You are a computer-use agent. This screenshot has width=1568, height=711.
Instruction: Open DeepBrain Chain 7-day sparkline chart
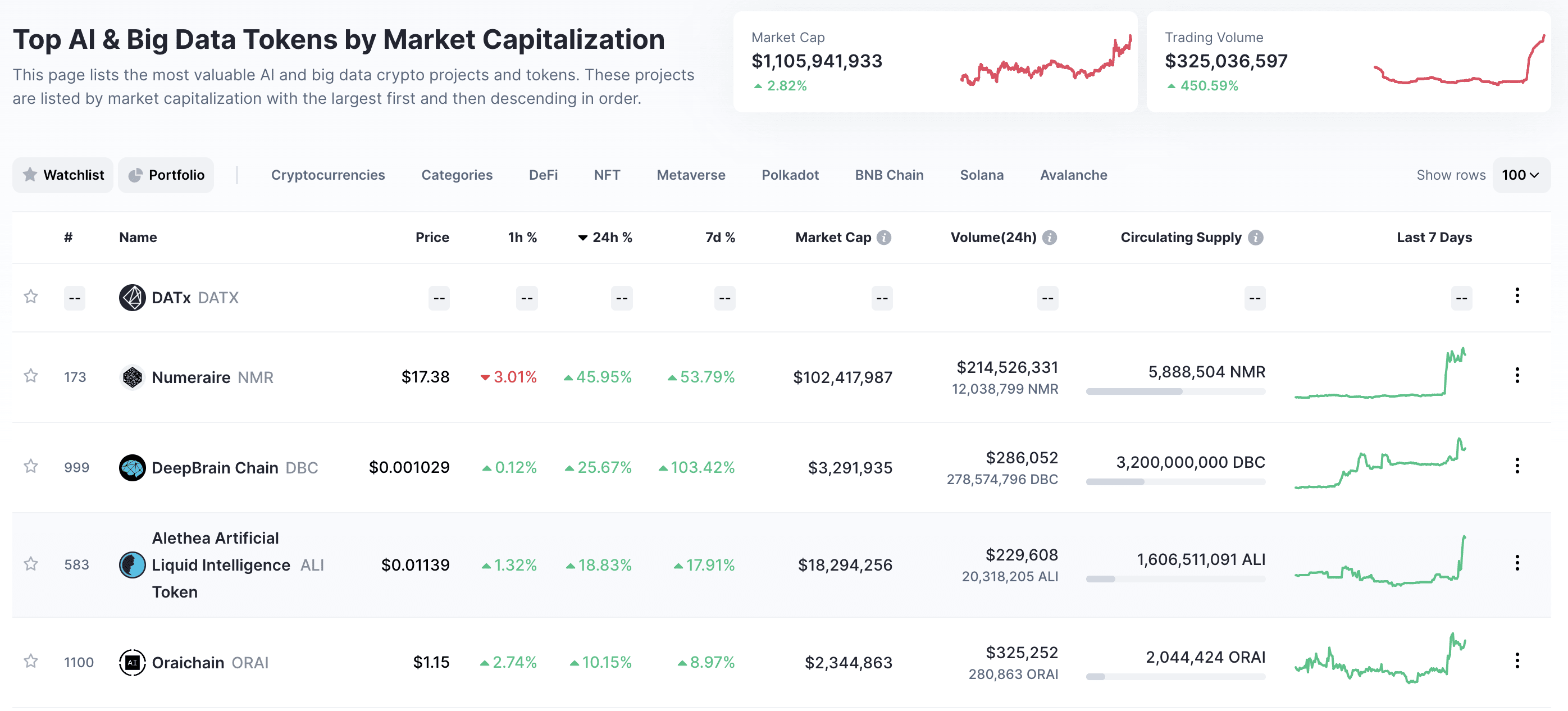coord(1380,463)
